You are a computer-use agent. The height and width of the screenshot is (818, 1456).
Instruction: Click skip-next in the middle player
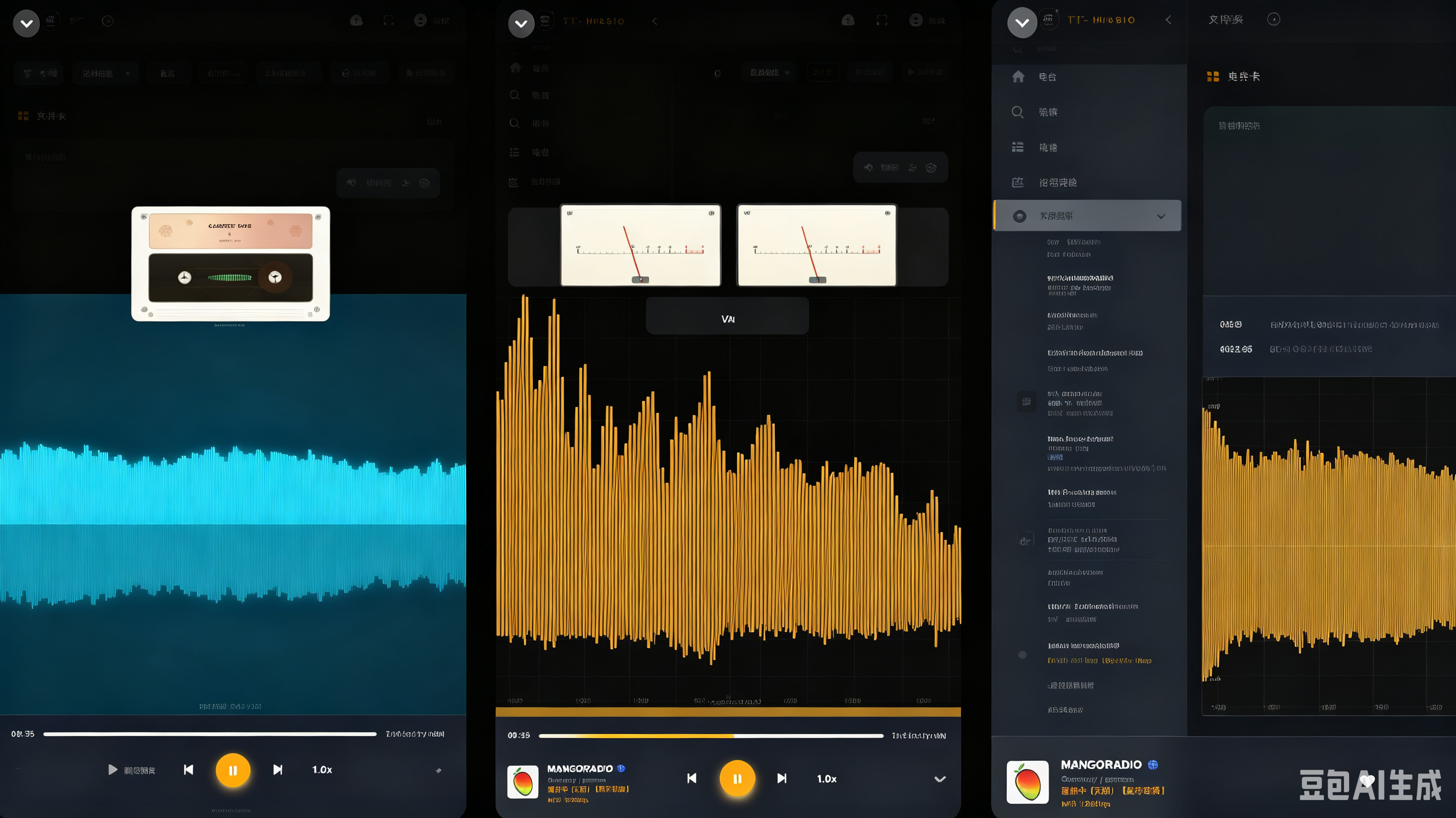tap(782, 779)
